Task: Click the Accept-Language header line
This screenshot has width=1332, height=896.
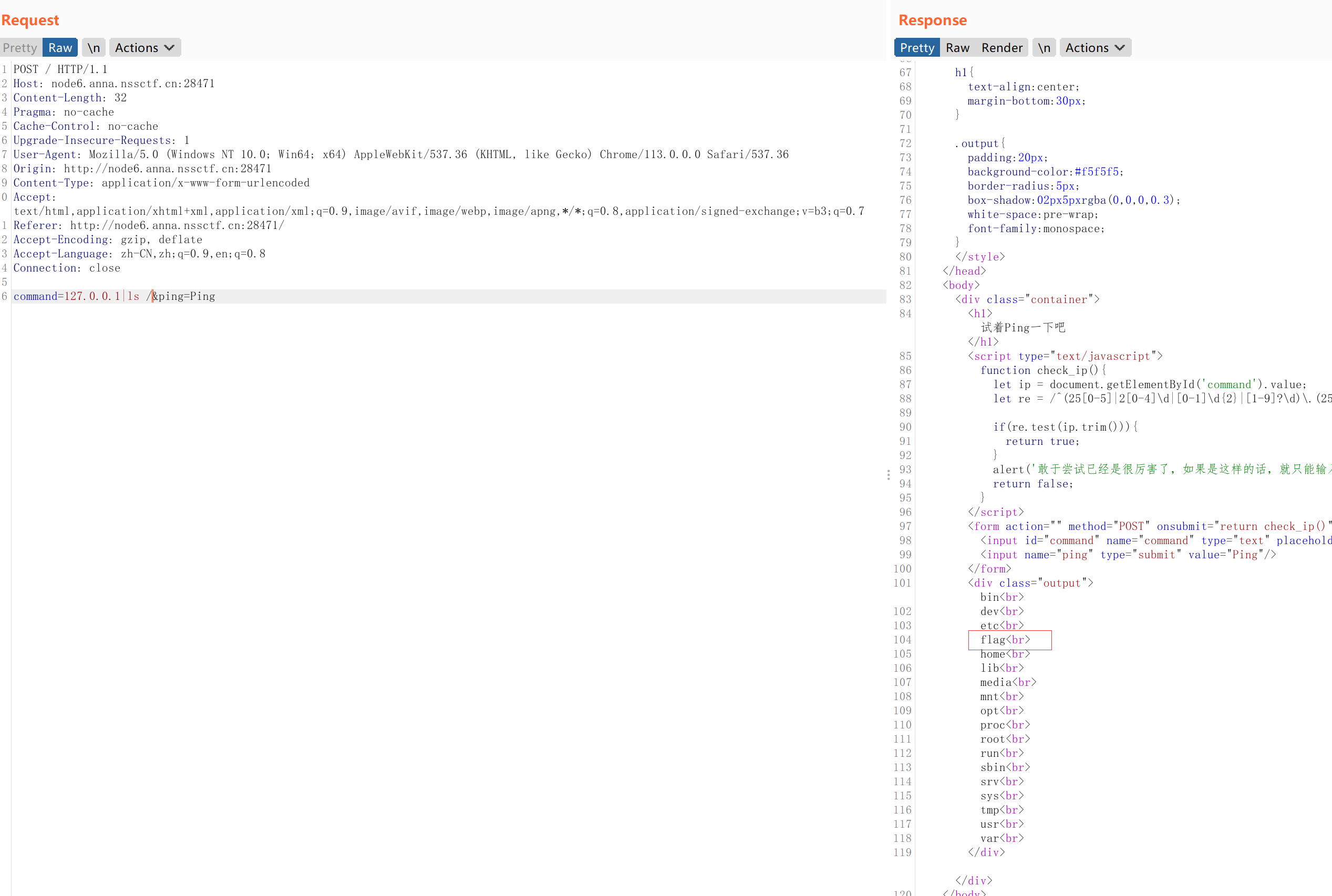Action: 139,254
